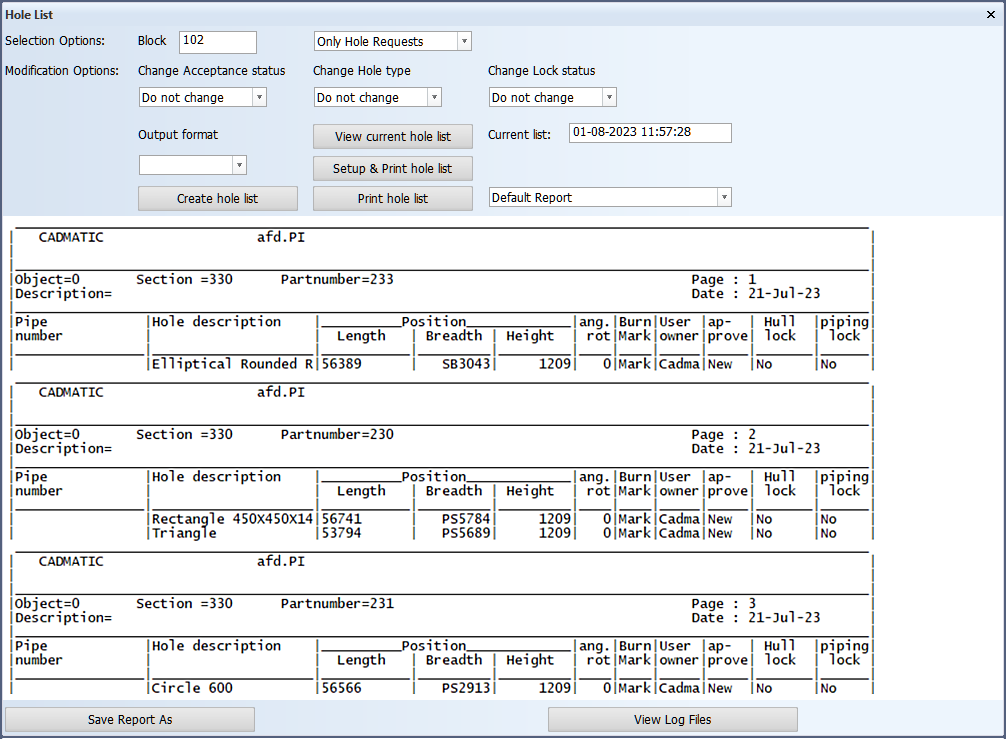
Task: Open the Change Lock status dropdown
Action: (553, 98)
